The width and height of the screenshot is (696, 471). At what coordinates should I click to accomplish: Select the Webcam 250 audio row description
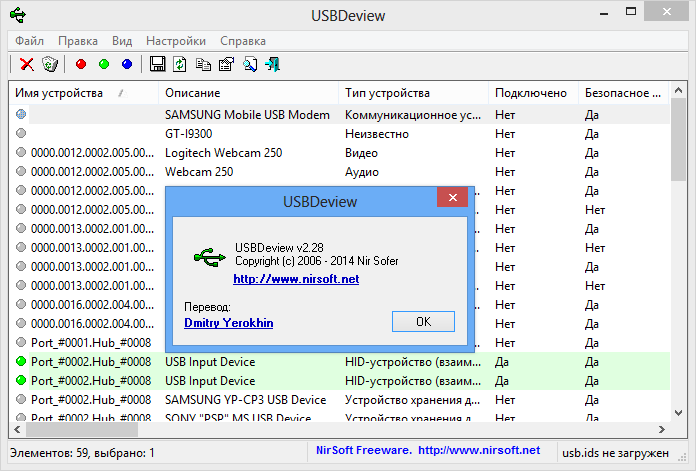tap(199, 172)
